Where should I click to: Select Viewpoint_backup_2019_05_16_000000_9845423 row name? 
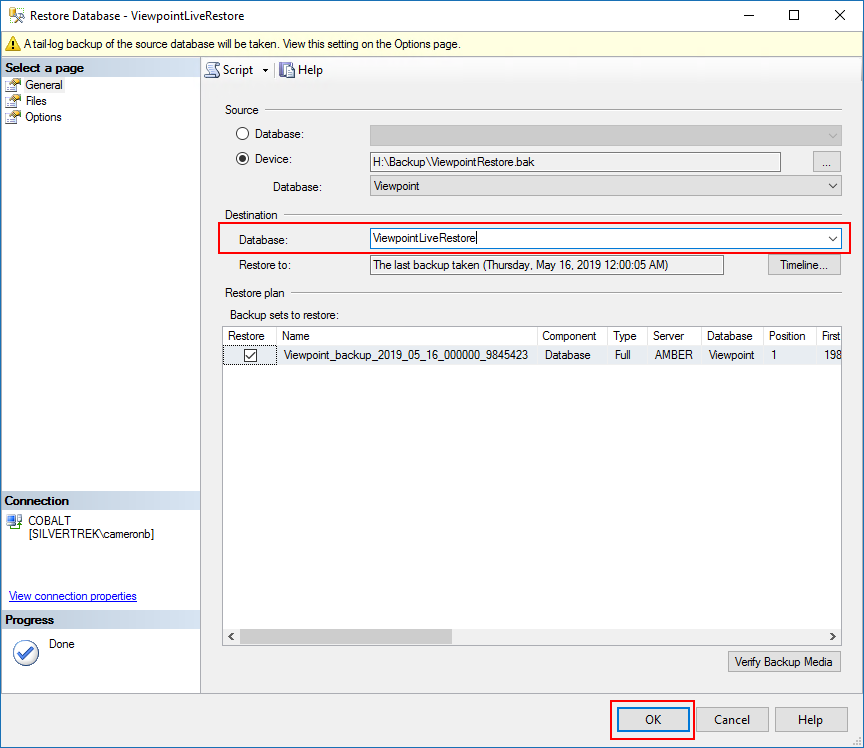[406, 355]
